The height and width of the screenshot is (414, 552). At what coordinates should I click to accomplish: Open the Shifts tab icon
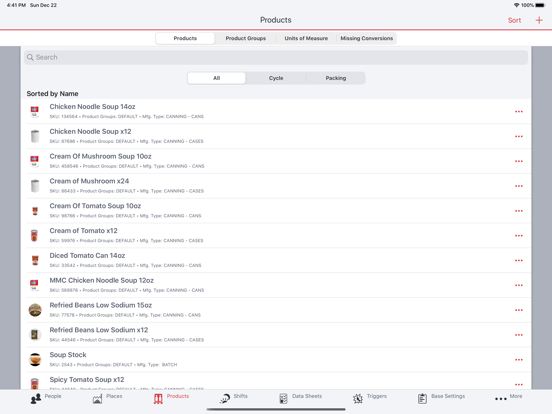coord(225,399)
